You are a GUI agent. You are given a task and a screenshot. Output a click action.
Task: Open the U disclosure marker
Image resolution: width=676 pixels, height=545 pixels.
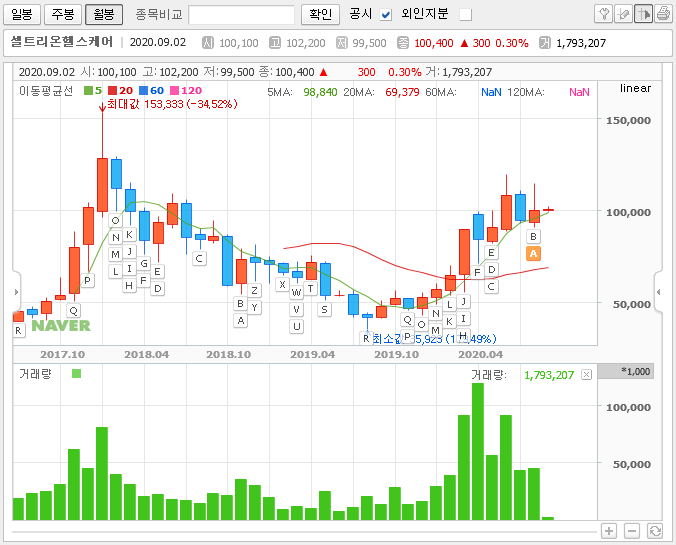(x=296, y=326)
